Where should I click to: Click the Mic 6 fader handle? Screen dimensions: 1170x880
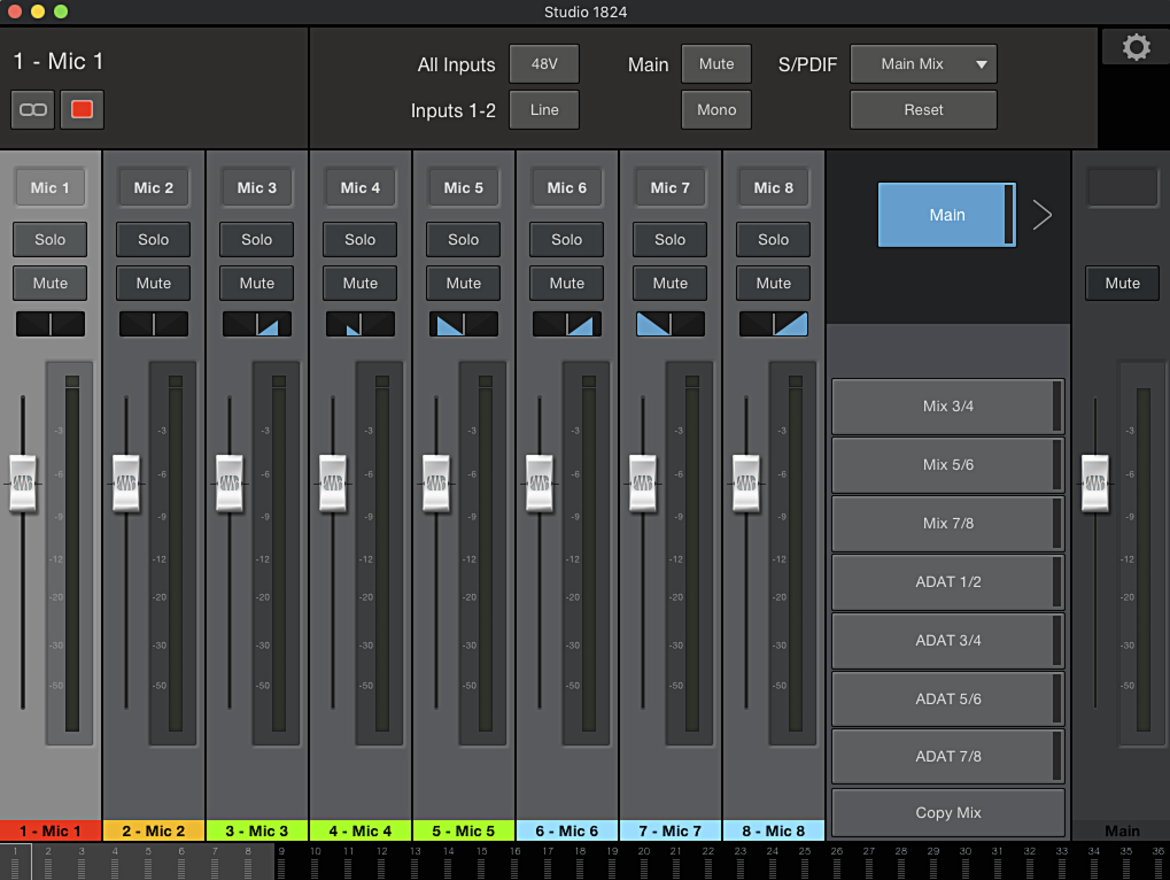[539, 483]
